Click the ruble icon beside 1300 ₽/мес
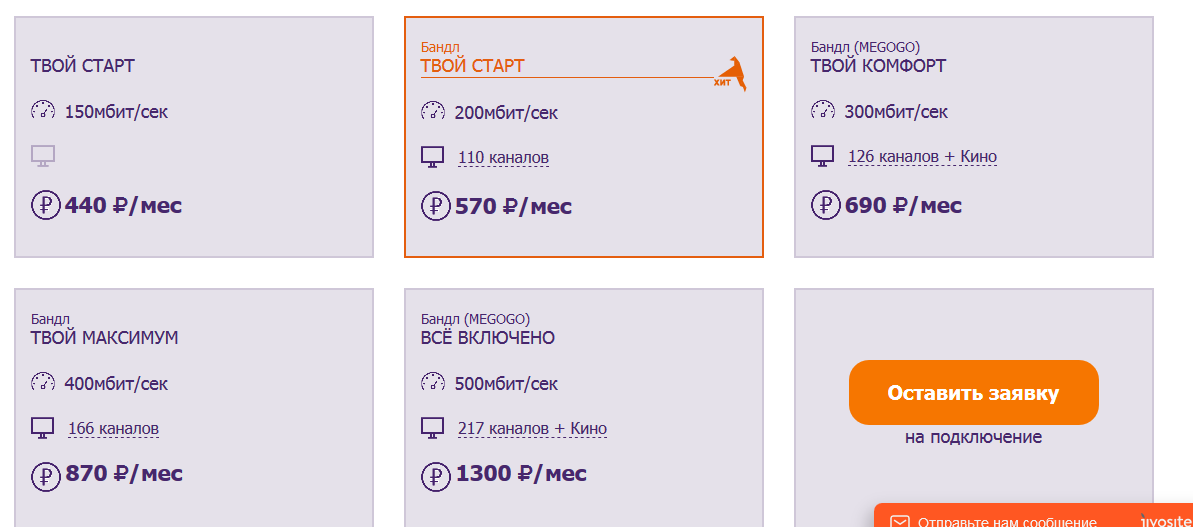 click(435, 476)
